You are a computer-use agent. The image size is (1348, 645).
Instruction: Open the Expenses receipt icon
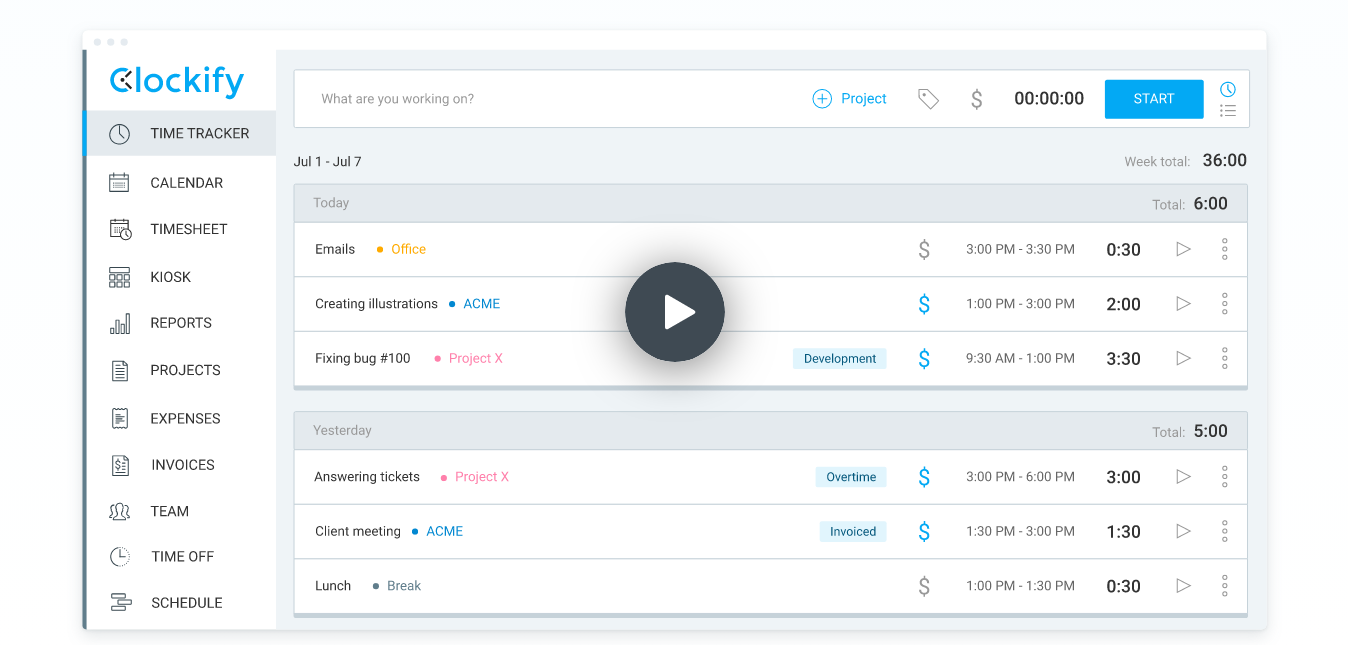(x=120, y=418)
